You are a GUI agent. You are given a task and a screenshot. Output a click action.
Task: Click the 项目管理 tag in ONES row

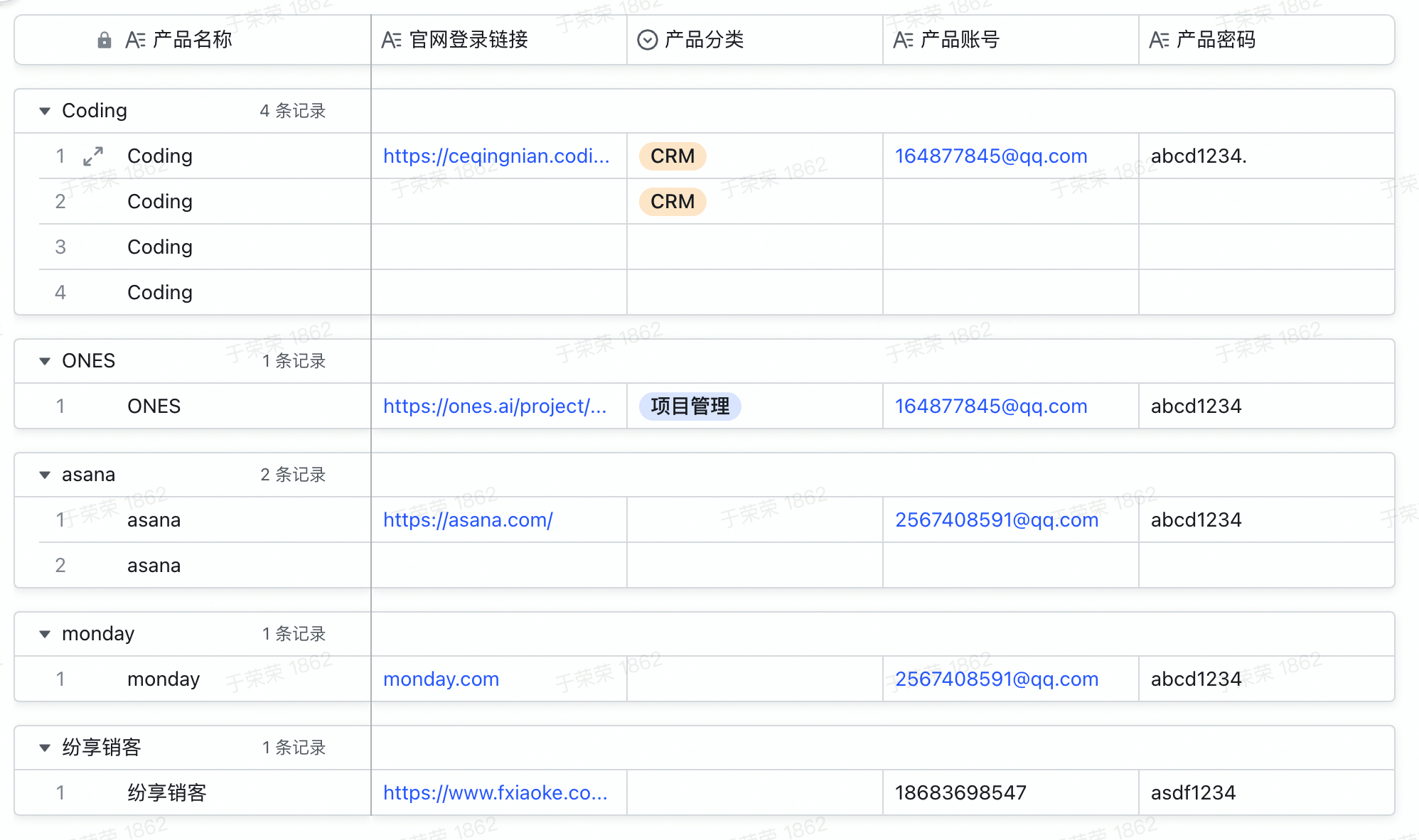(x=690, y=406)
